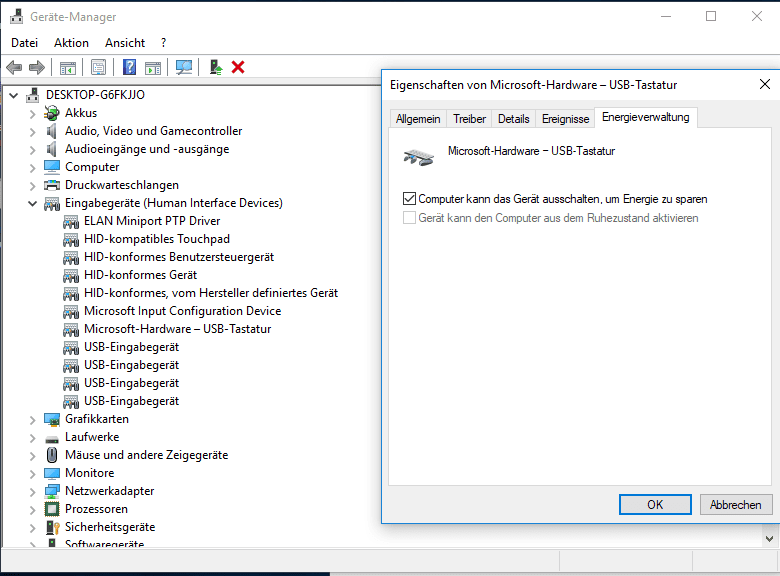Select 'HID-konformes, vom Hersteller definiertes Gerät'

[x=211, y=293]
